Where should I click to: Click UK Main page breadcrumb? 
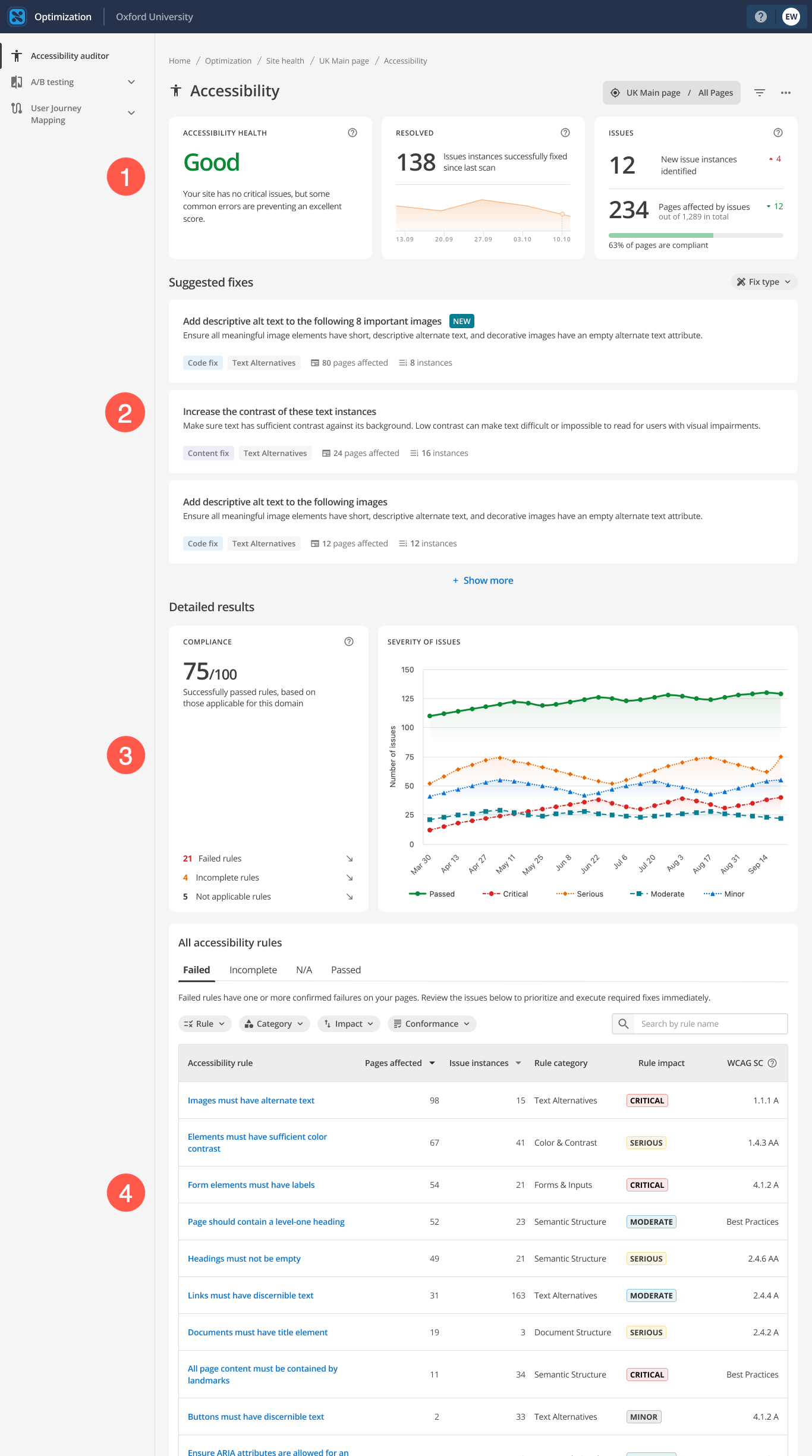[344, 61]
